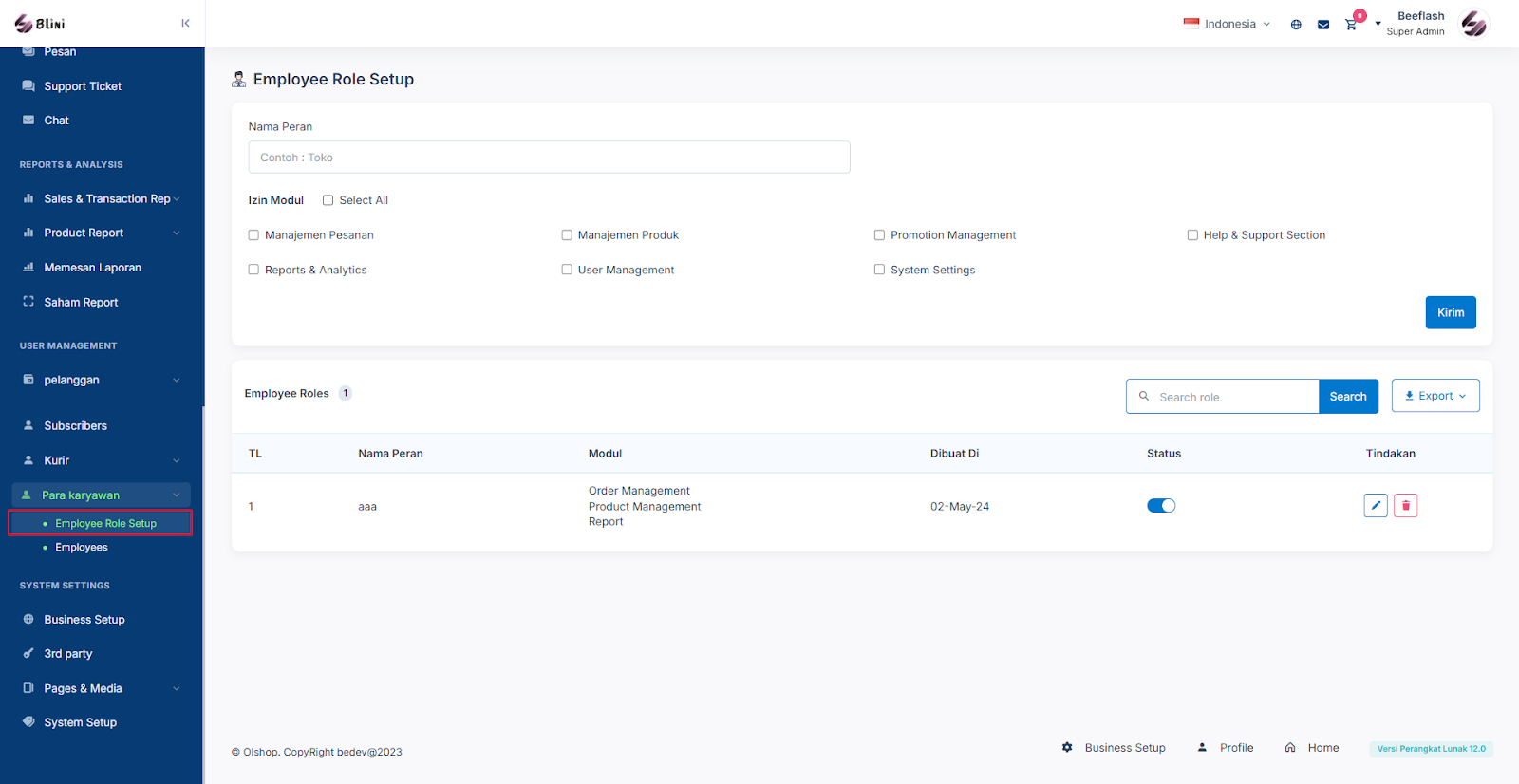Open Memesan Laporan in sidebar
1519x784 pixels.
tap(92, 268)
